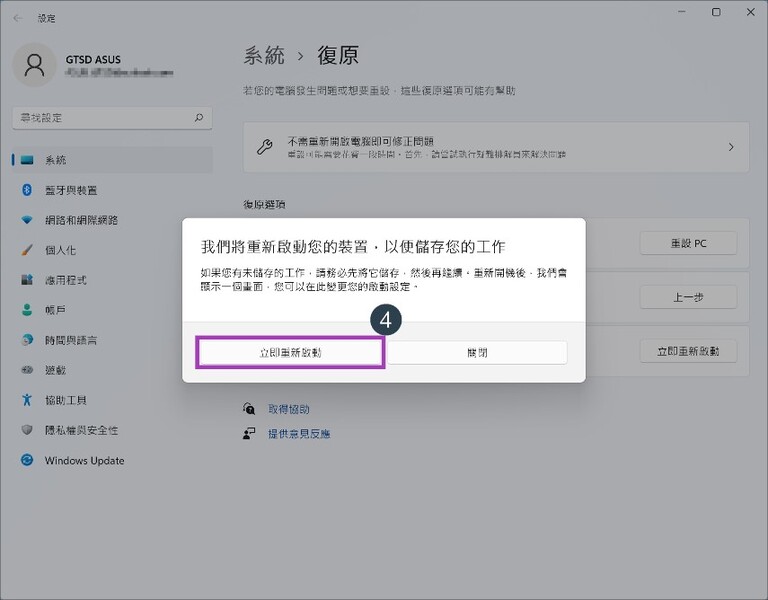Image resolution: width=768 pixels, height=600 pixels.
Task: Click GTSD ASUS account name
Action: [93, 59]
